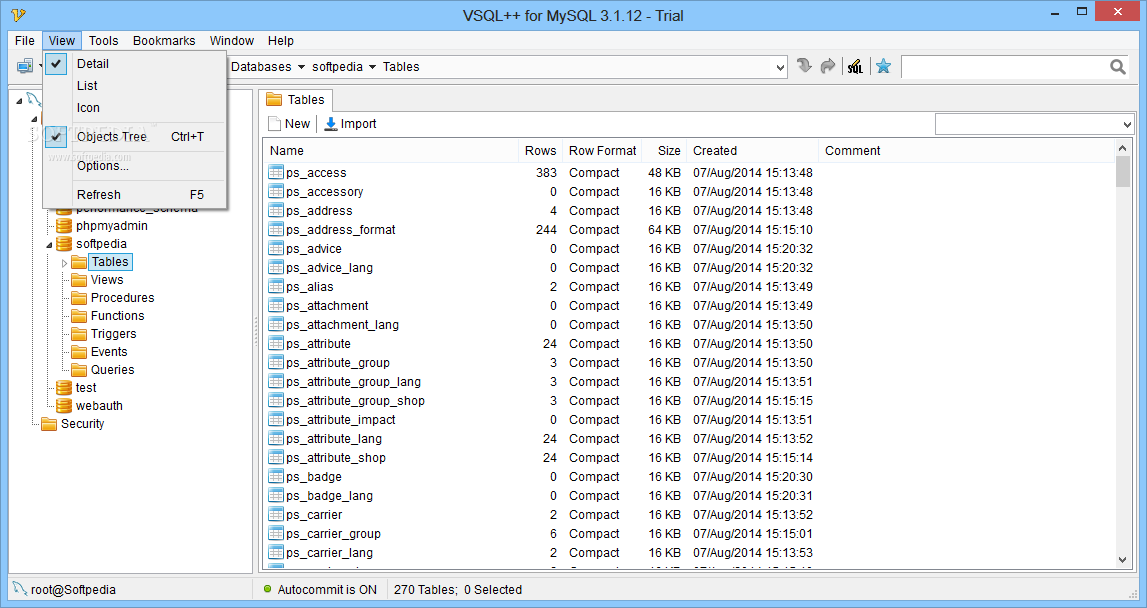Open the Tools menu

103,41
